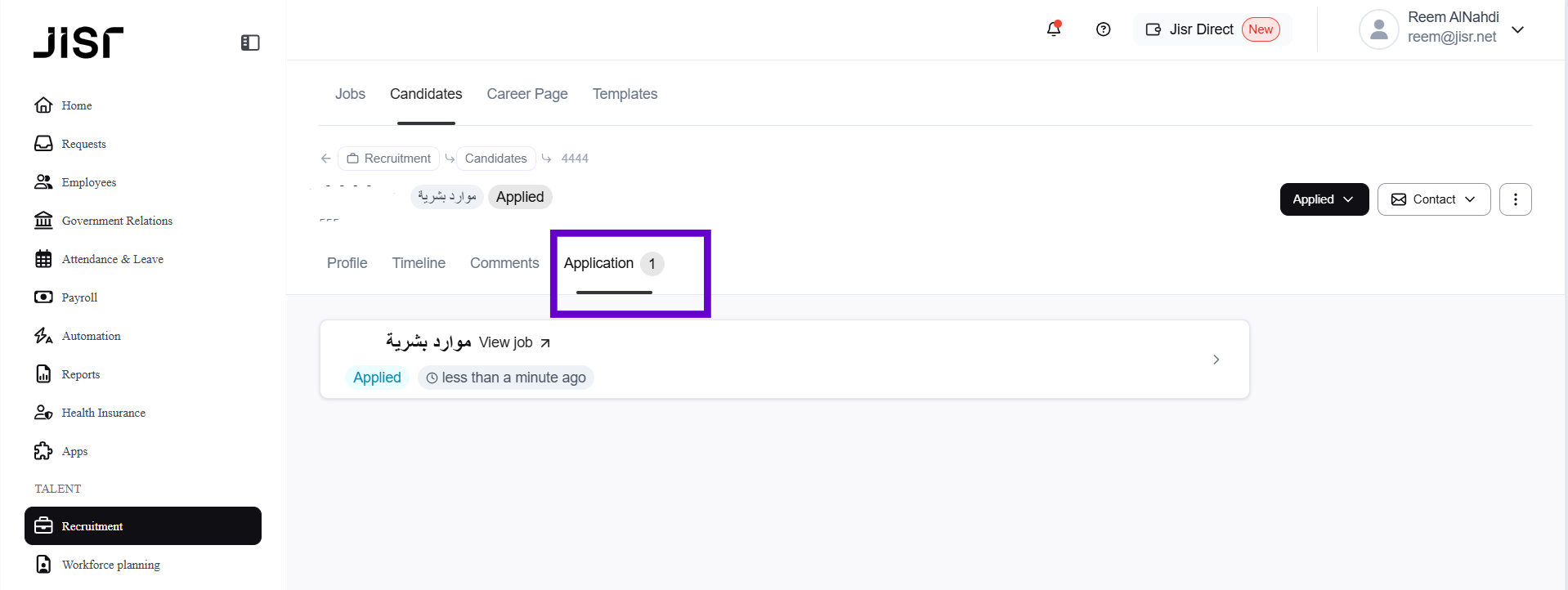
Task: Open Workforce planning in sidebar
Action: (110, 565)
